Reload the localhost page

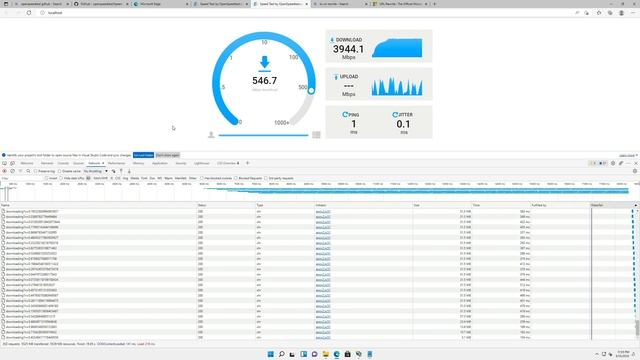tap(29, 13)
